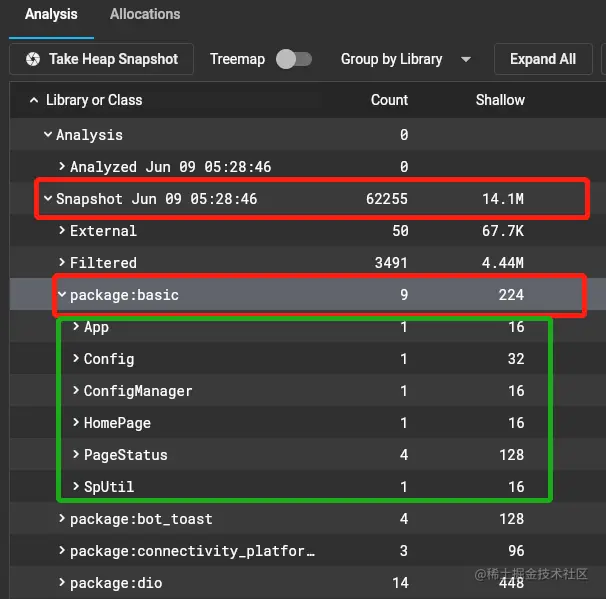Expand the App class chevron
The width and height of the screenshot is (606, 599).
[x=76, y=327]
